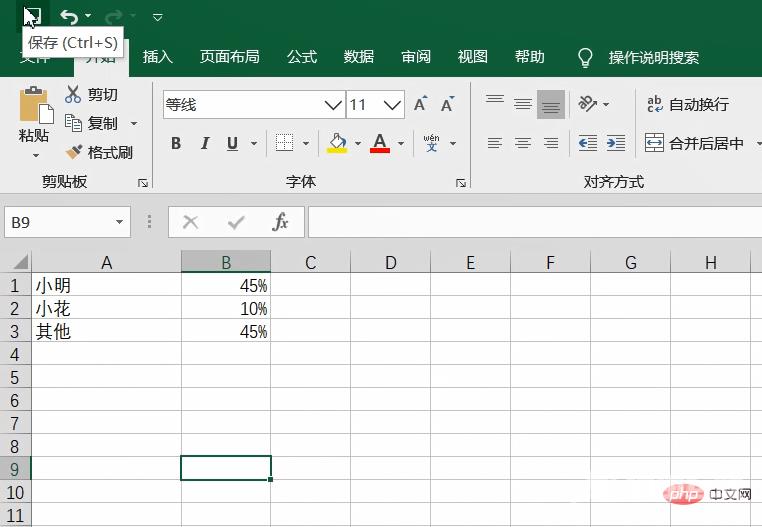This screenshot has width=762, height=527.
Task: Increase font size with larger A icon
Action: 421,104
